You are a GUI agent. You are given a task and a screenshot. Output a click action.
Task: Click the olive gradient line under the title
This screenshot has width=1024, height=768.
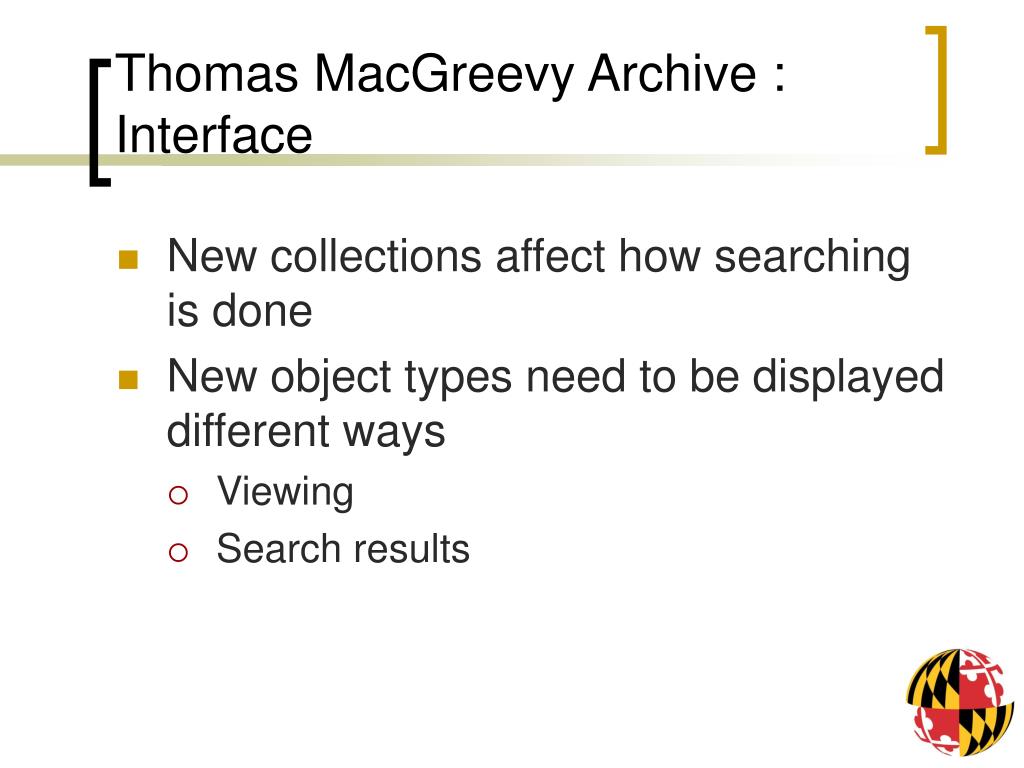tap(457, 160)
